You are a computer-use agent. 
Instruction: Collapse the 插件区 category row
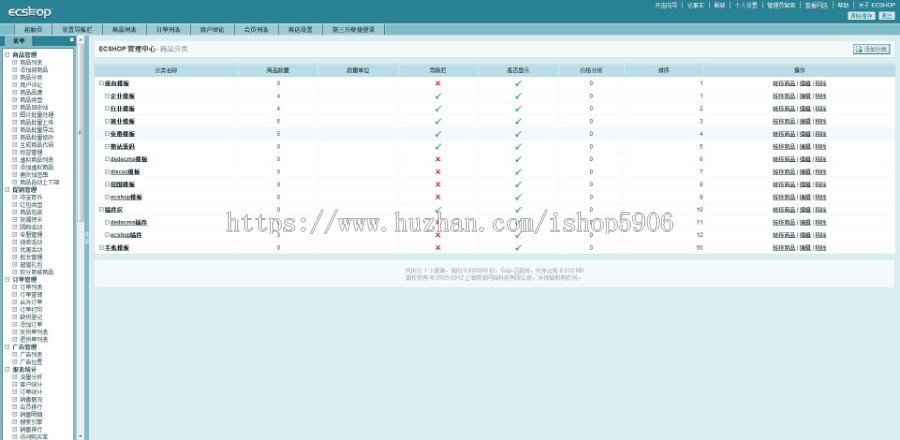pyautogui.click(x=101, y=209)
